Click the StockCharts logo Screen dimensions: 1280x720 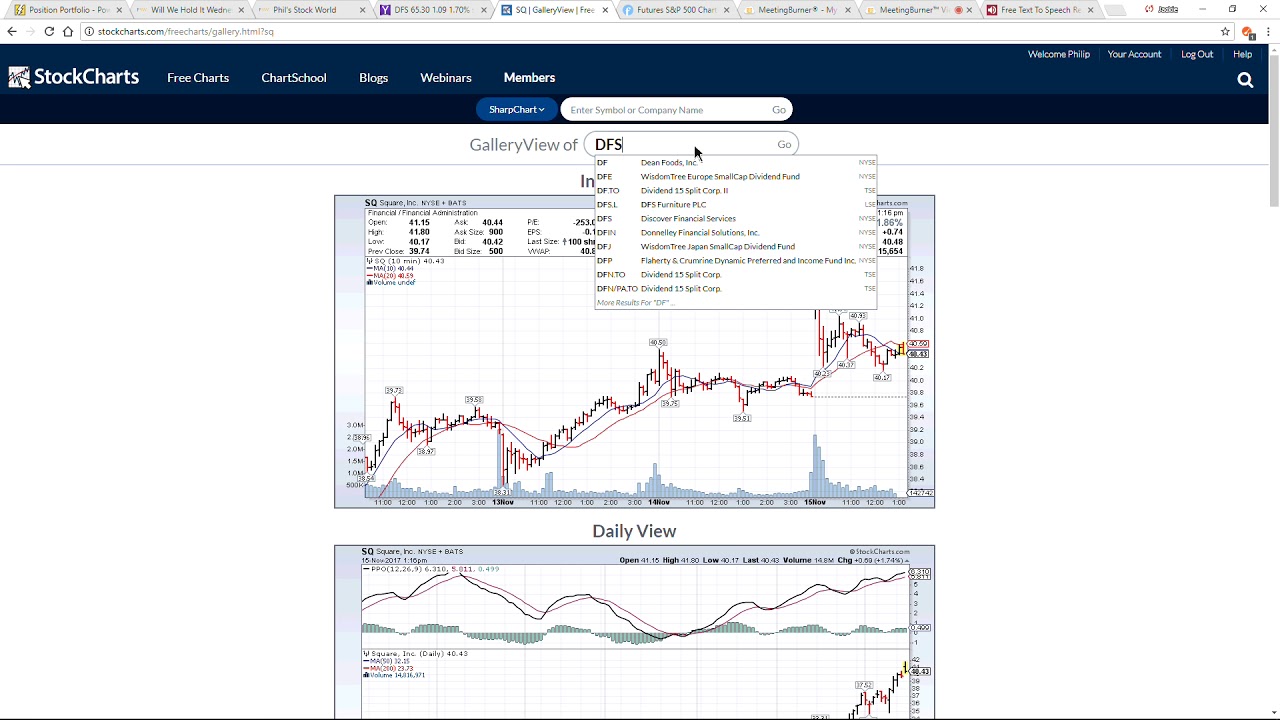coord(73,77)
